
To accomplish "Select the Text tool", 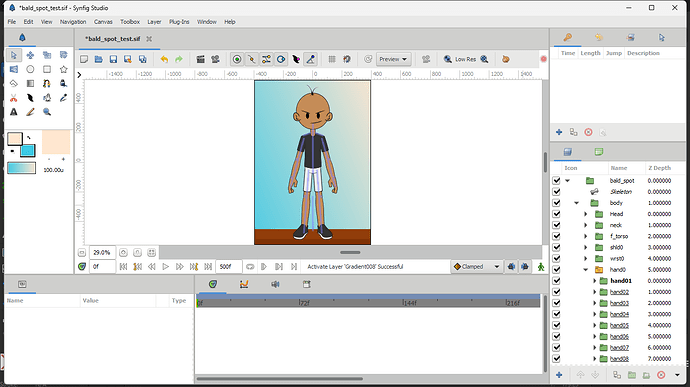I will 14,112.
